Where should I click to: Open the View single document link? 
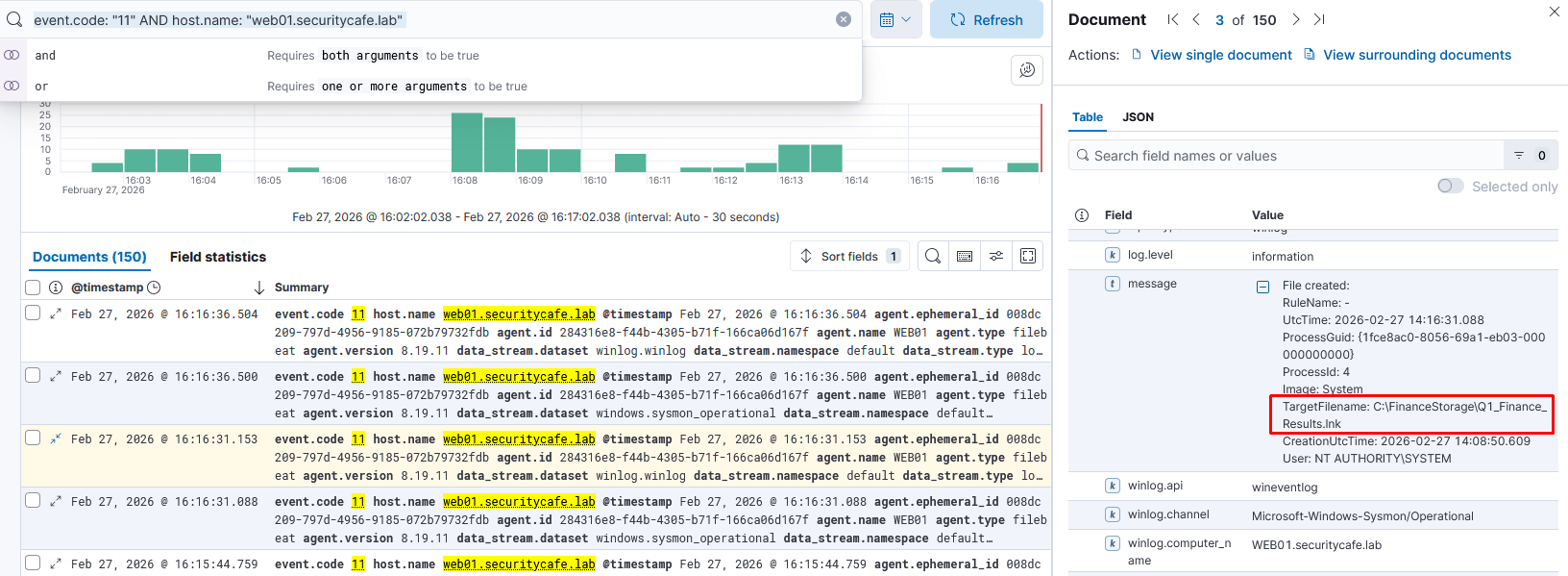tap(1212, 55)
